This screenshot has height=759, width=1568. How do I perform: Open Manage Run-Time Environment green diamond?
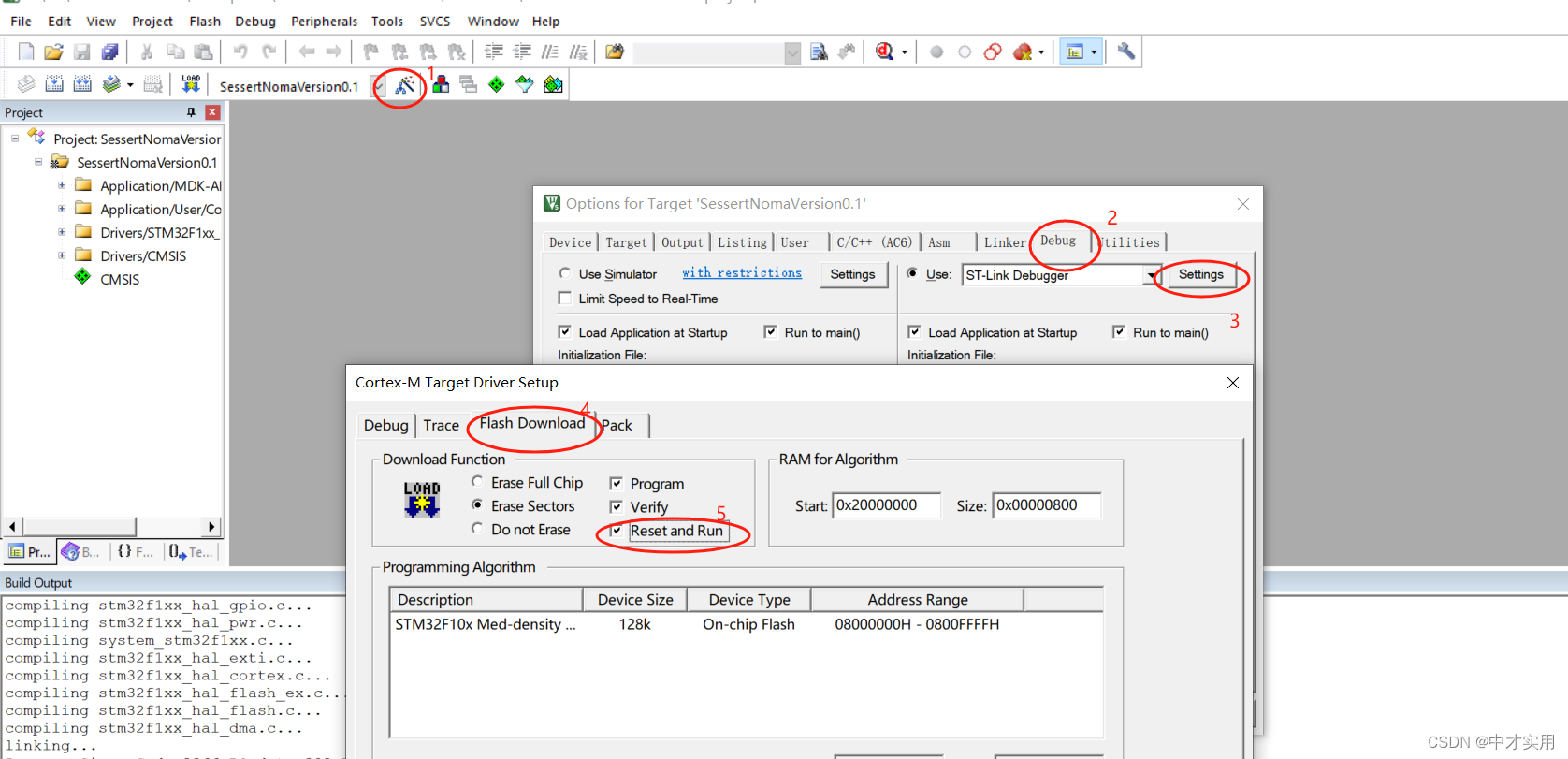click(497, 84)
